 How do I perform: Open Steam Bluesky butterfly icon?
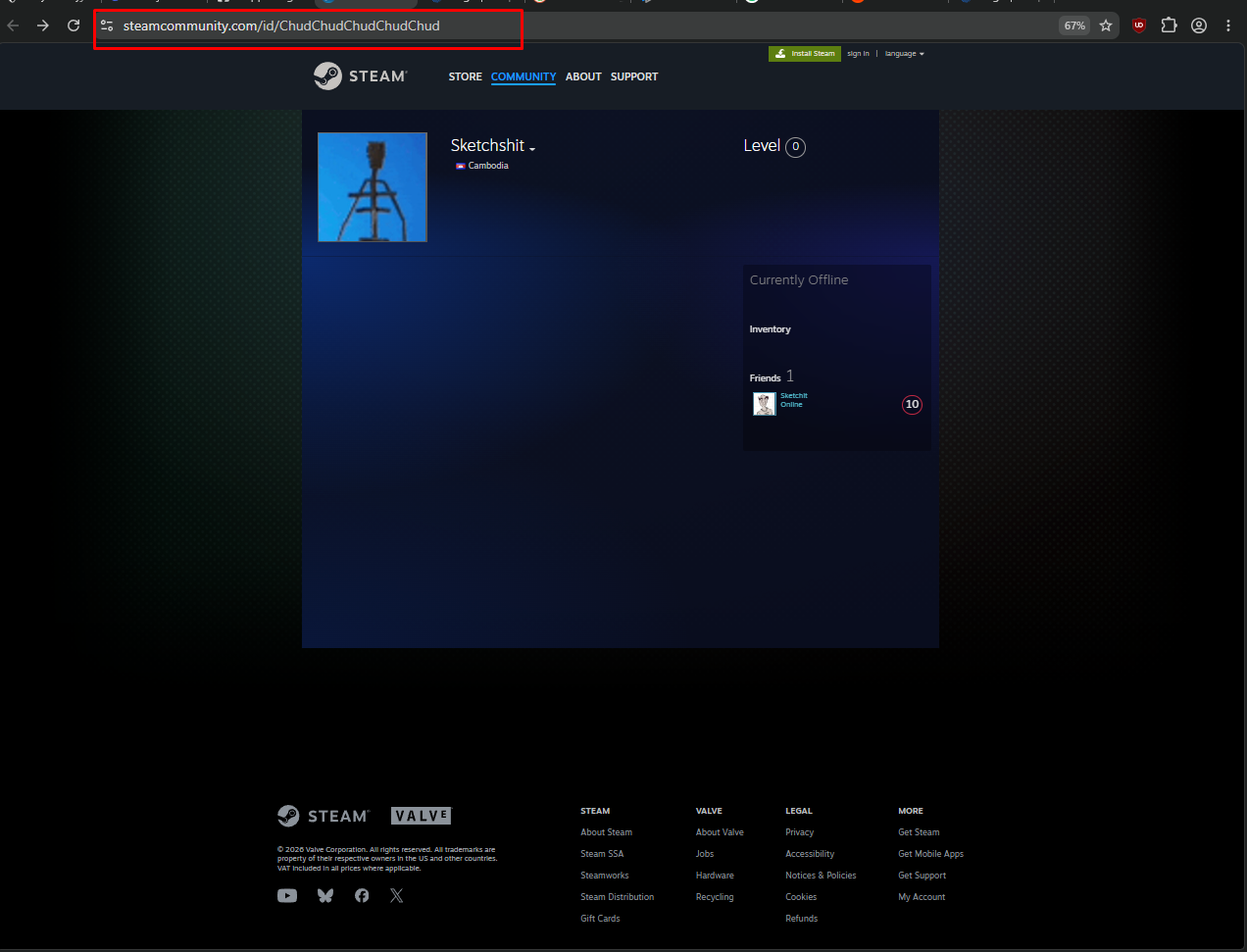click(x=325, y=895)
